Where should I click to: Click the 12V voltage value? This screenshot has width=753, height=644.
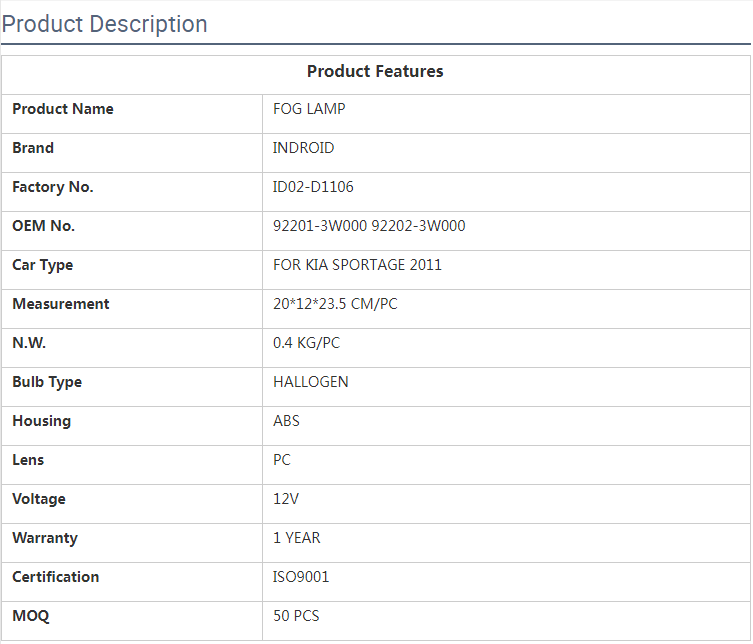click(x=286, y=499)
